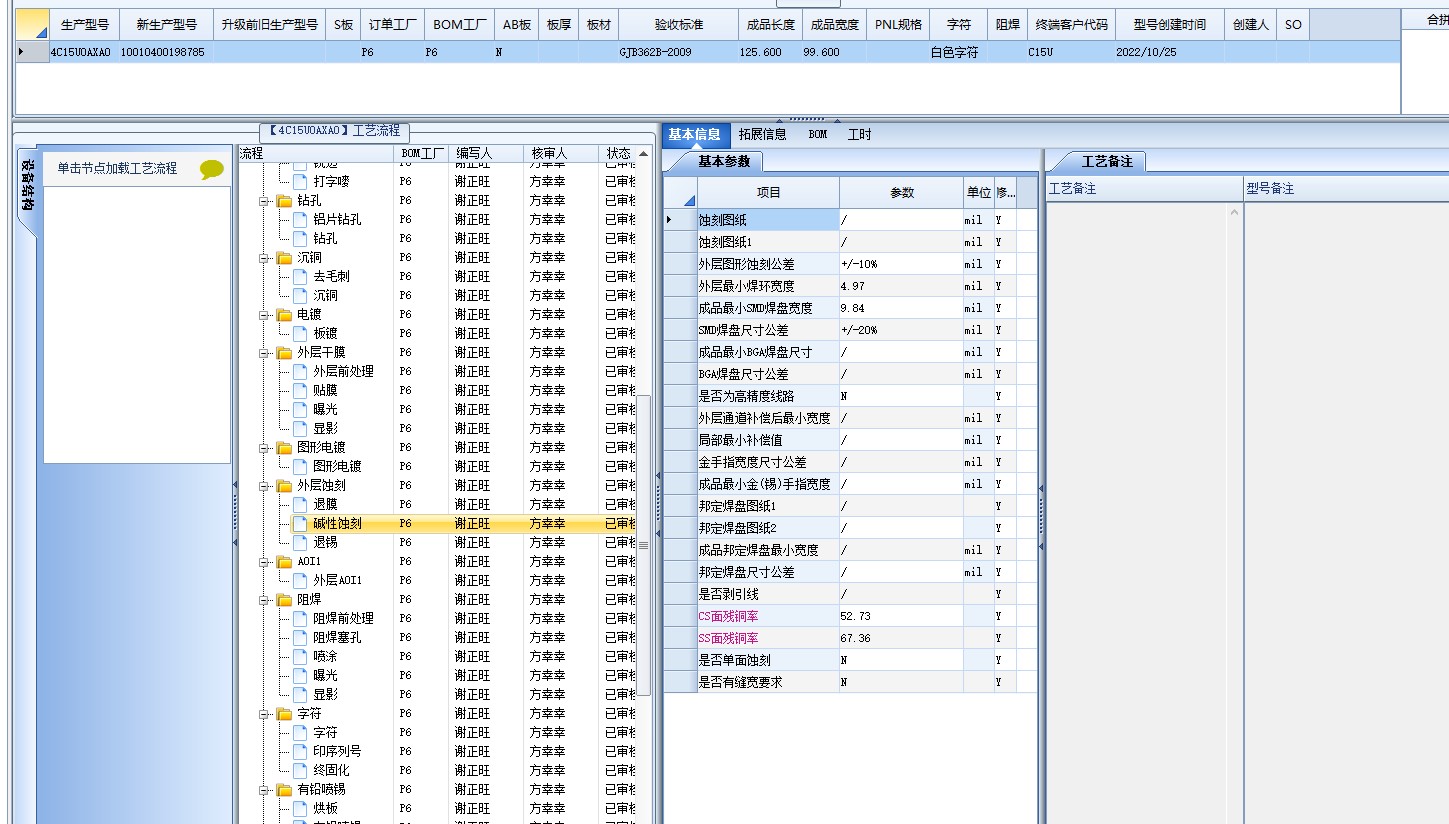Image resolution: width=1449 pixels, height=824 pixels.
Task: Click the folder icon of AOI1 group
Action: pos(284,561)
